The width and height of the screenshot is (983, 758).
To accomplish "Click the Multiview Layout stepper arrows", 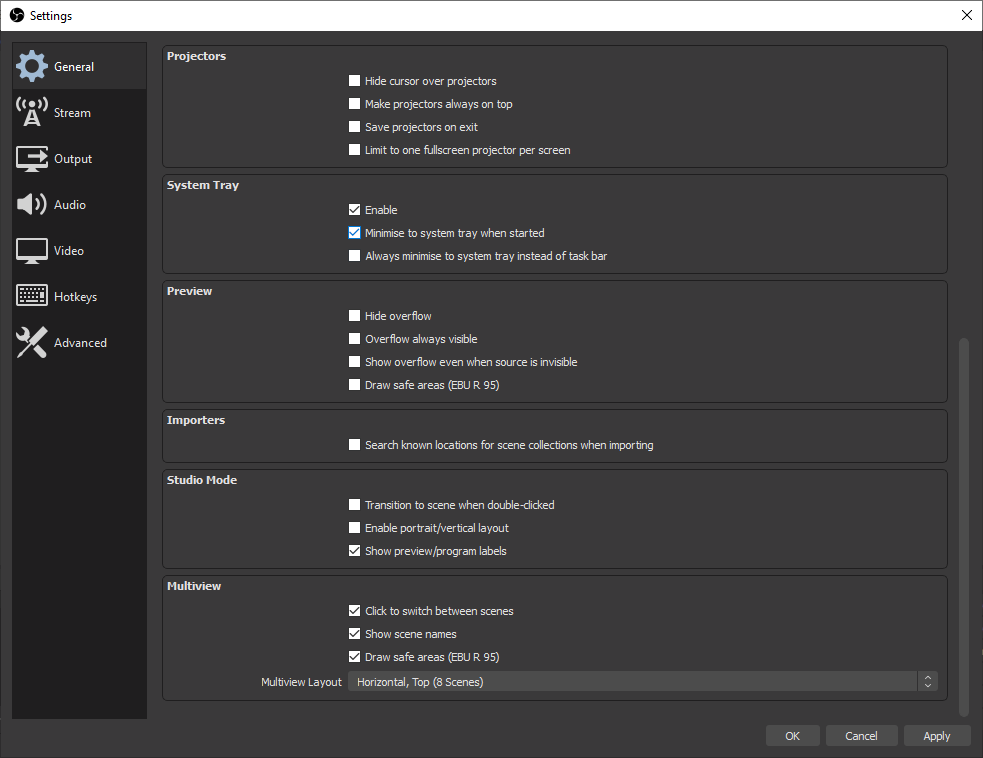I will pos(927,681).
